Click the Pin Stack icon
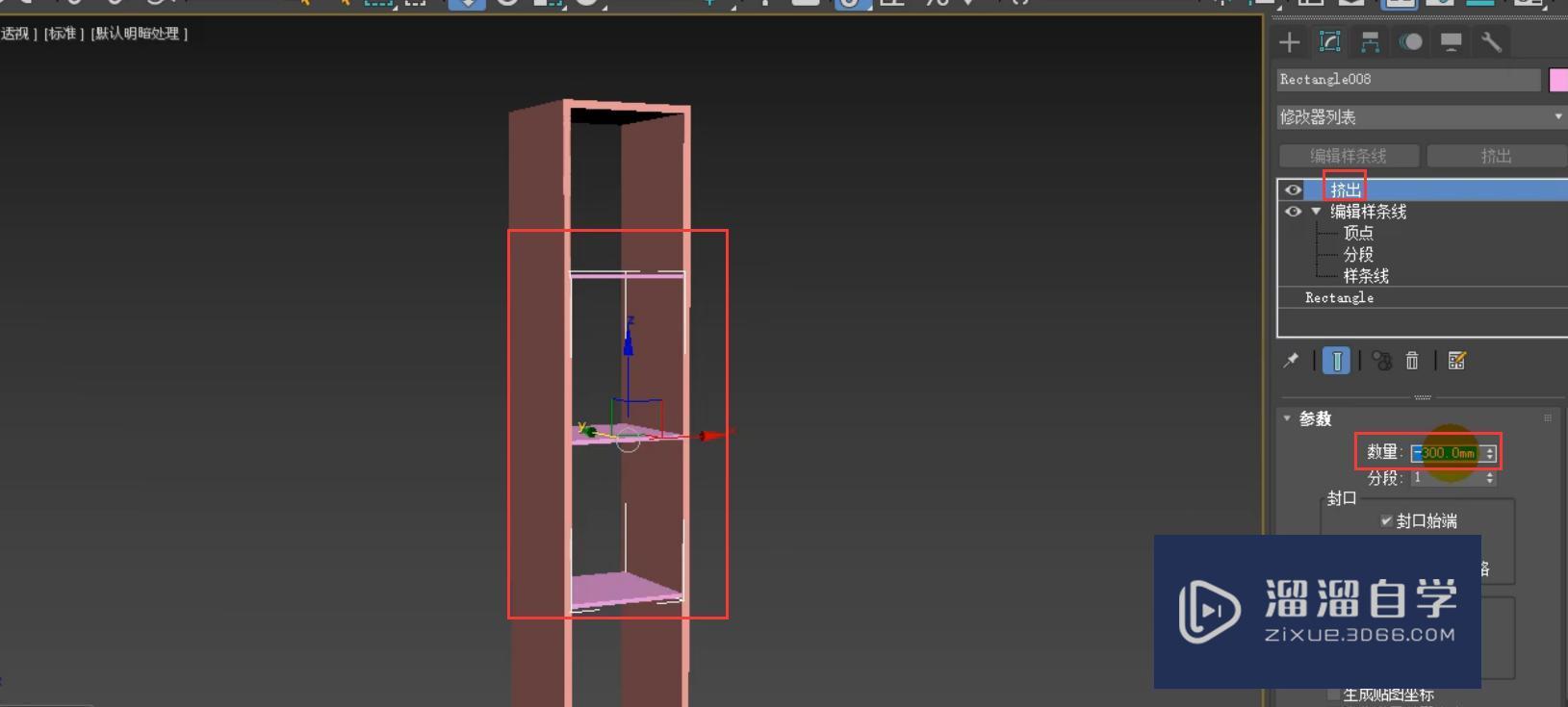The width and height of the screenshot is (1568, 707). 1291,361
